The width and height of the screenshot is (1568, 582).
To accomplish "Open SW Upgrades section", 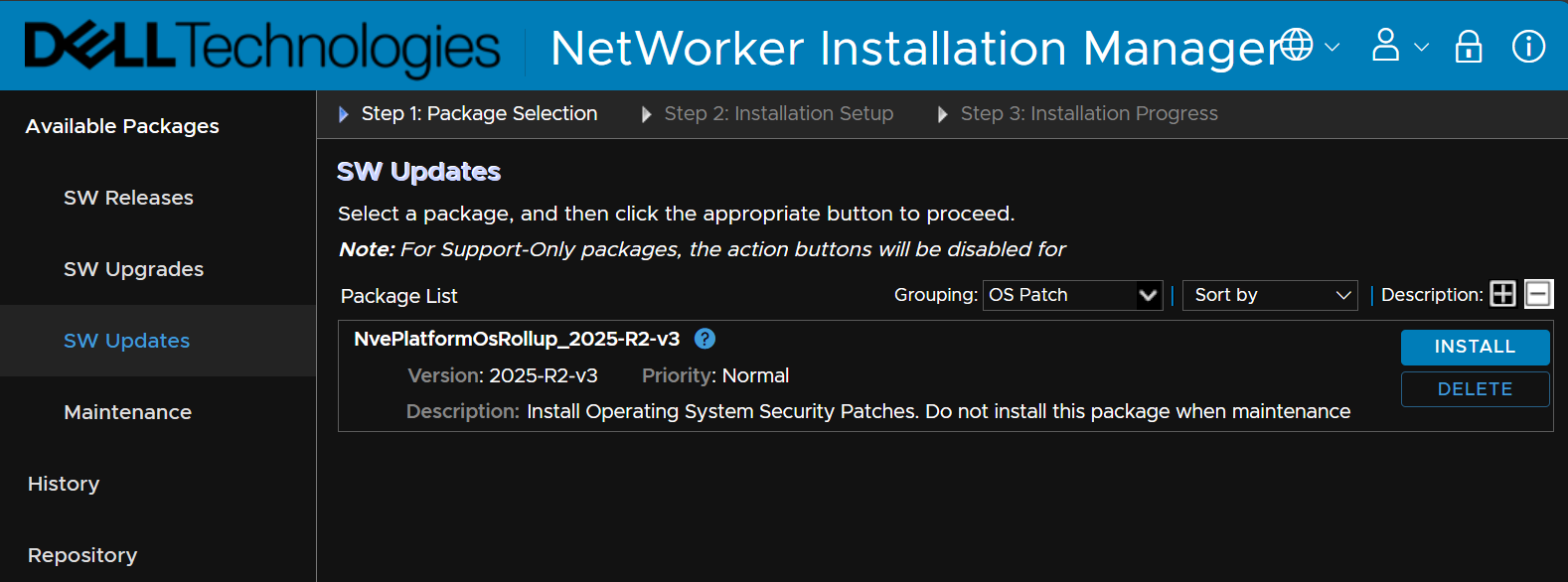I will (x=133, y=269).
